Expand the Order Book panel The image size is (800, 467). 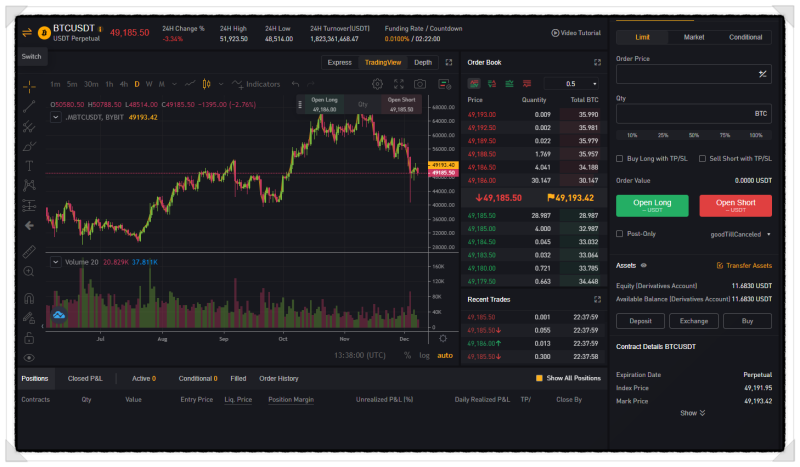tap(597, 62)
